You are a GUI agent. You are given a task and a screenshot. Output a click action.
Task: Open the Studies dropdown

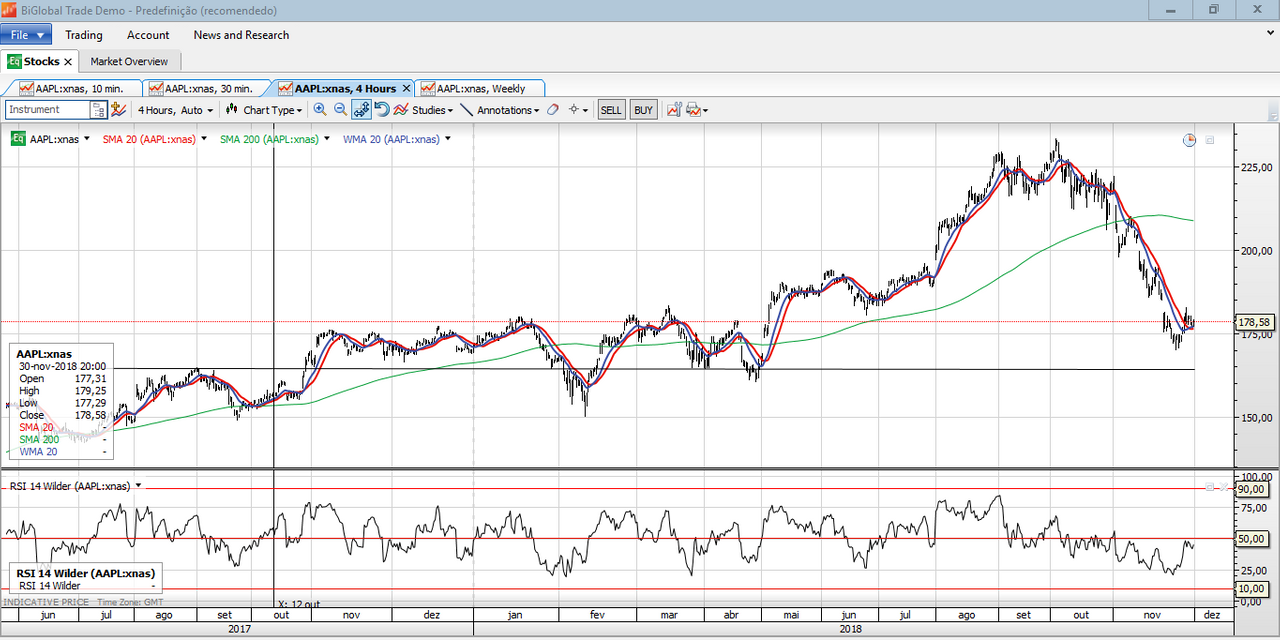click(x=423, y=110)
